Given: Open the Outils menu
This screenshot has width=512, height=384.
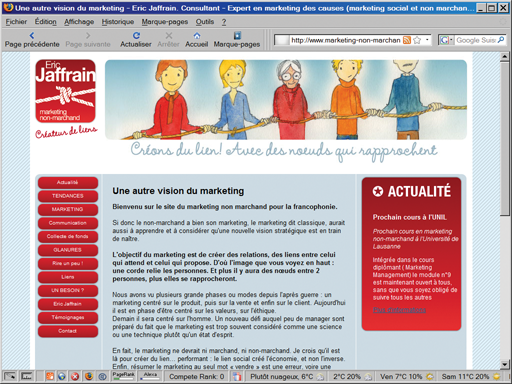Looking at the screenshot, I should coord(205,22).
